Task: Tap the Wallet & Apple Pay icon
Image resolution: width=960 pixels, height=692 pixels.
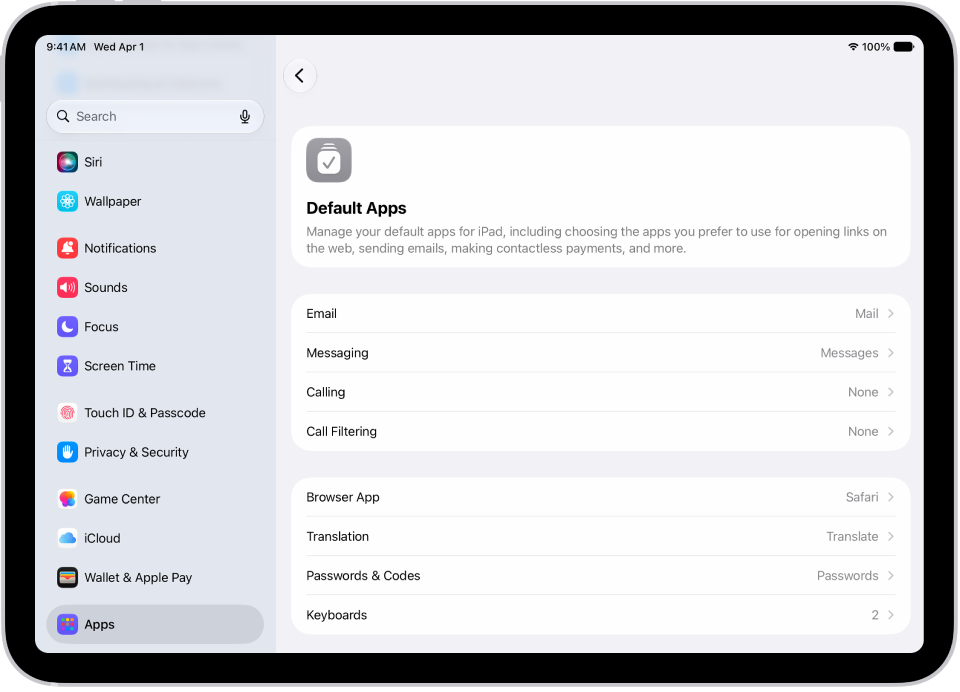Action: (x=67, y=577)
